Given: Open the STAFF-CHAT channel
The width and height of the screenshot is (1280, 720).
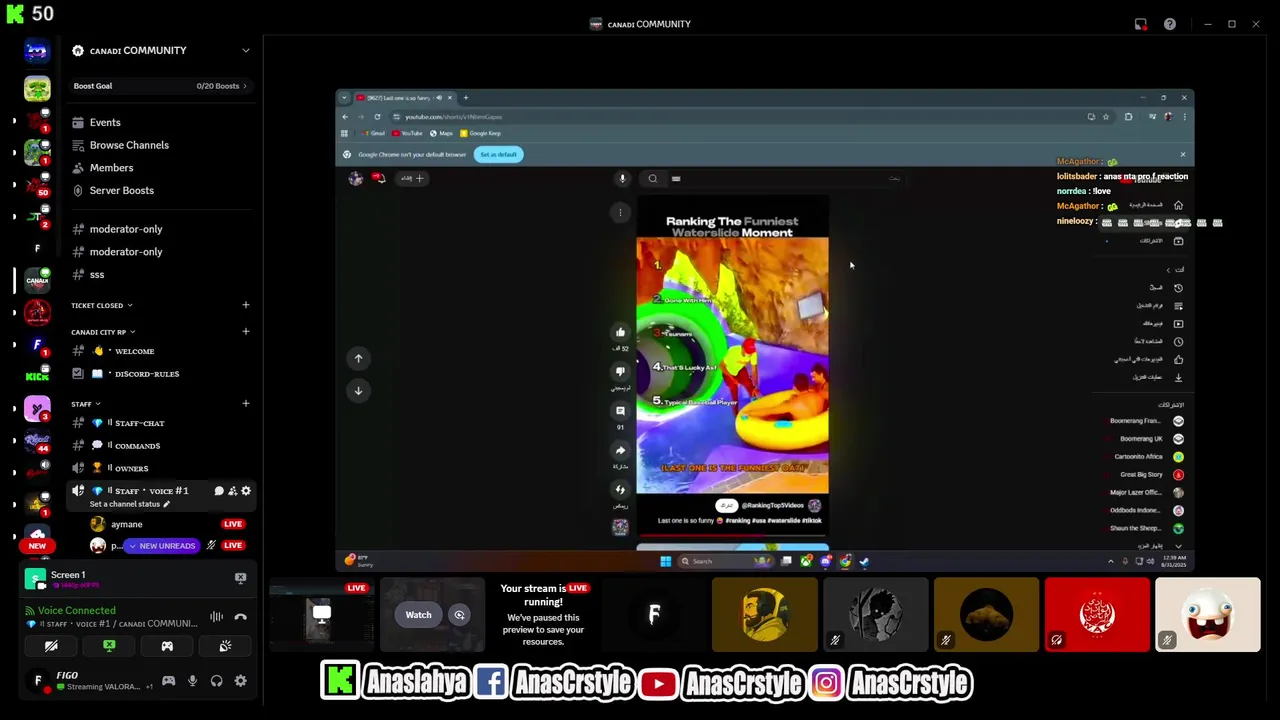Looking at the screenshot, I should coord(139,423).
